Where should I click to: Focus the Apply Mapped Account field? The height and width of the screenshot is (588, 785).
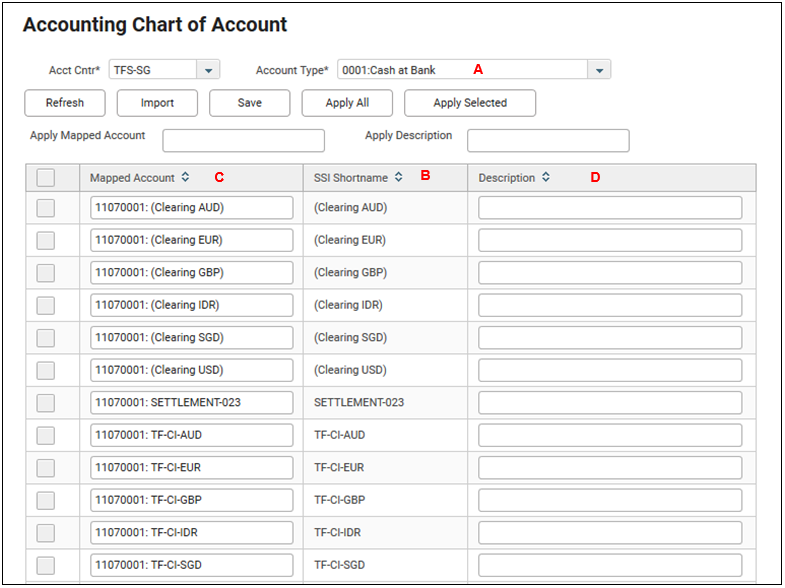click(x=243, y=140)
